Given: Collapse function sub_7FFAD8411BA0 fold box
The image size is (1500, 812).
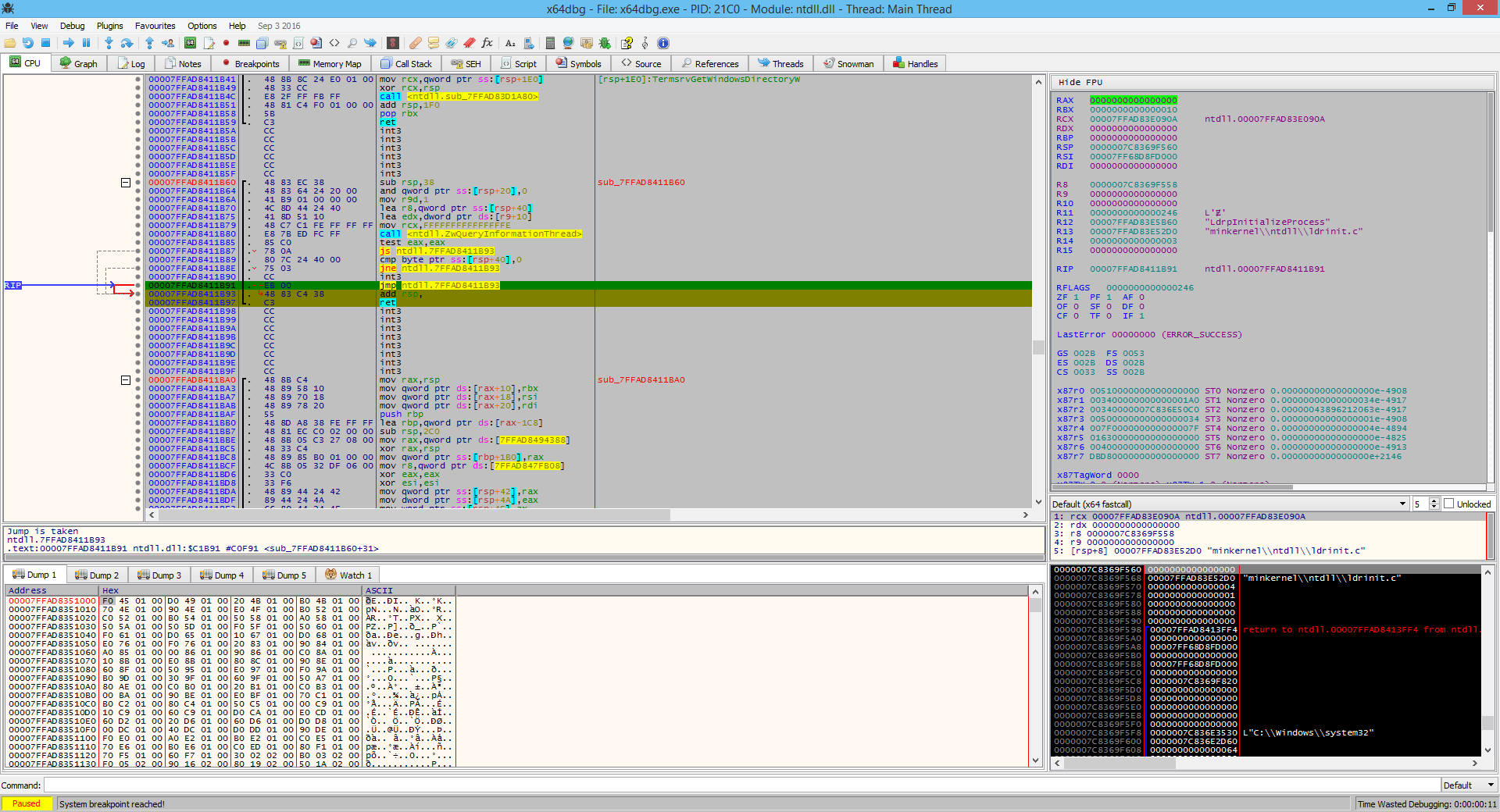Looking at the screenshot, I should 126,380.
